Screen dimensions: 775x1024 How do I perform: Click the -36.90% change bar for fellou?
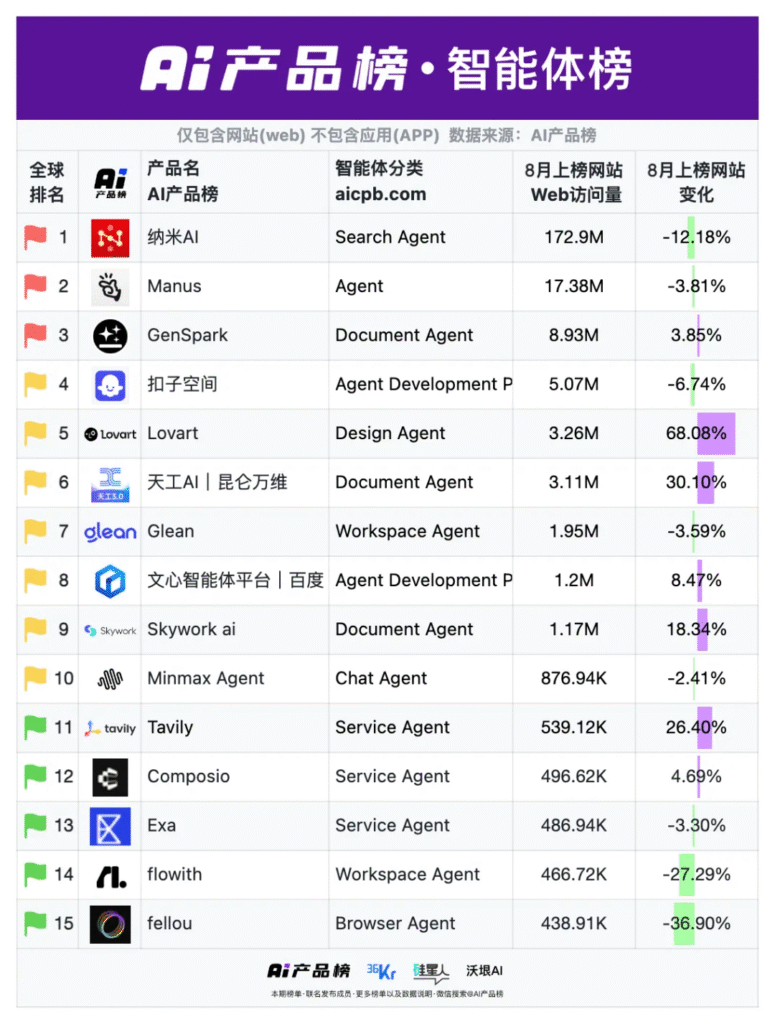pos(684,923)
